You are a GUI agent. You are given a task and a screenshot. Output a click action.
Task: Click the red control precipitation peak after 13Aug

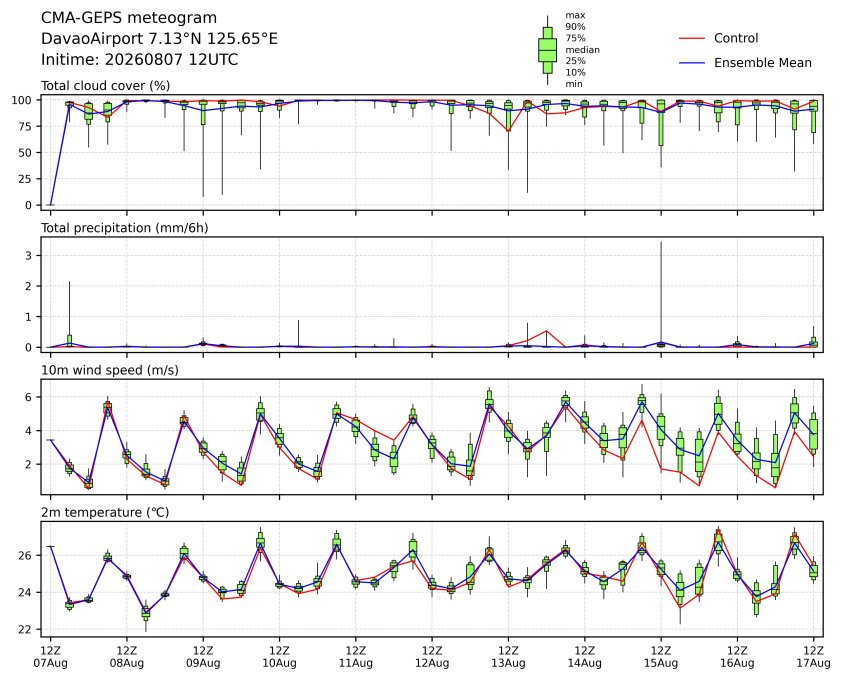pos(546,331)
